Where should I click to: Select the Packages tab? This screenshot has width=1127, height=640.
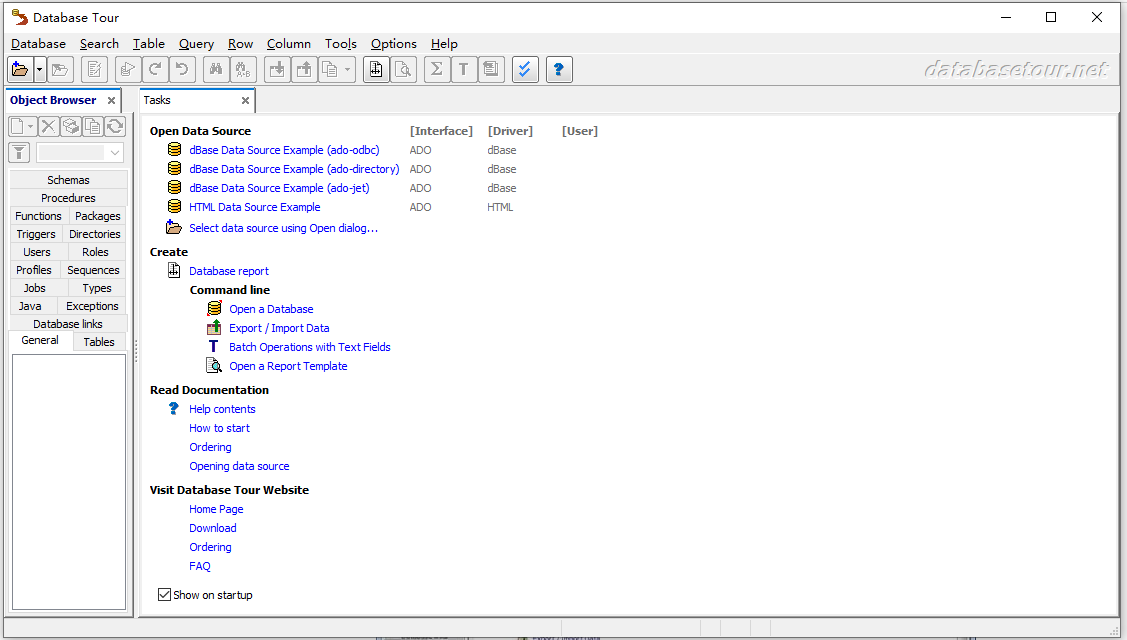(98, 216)
